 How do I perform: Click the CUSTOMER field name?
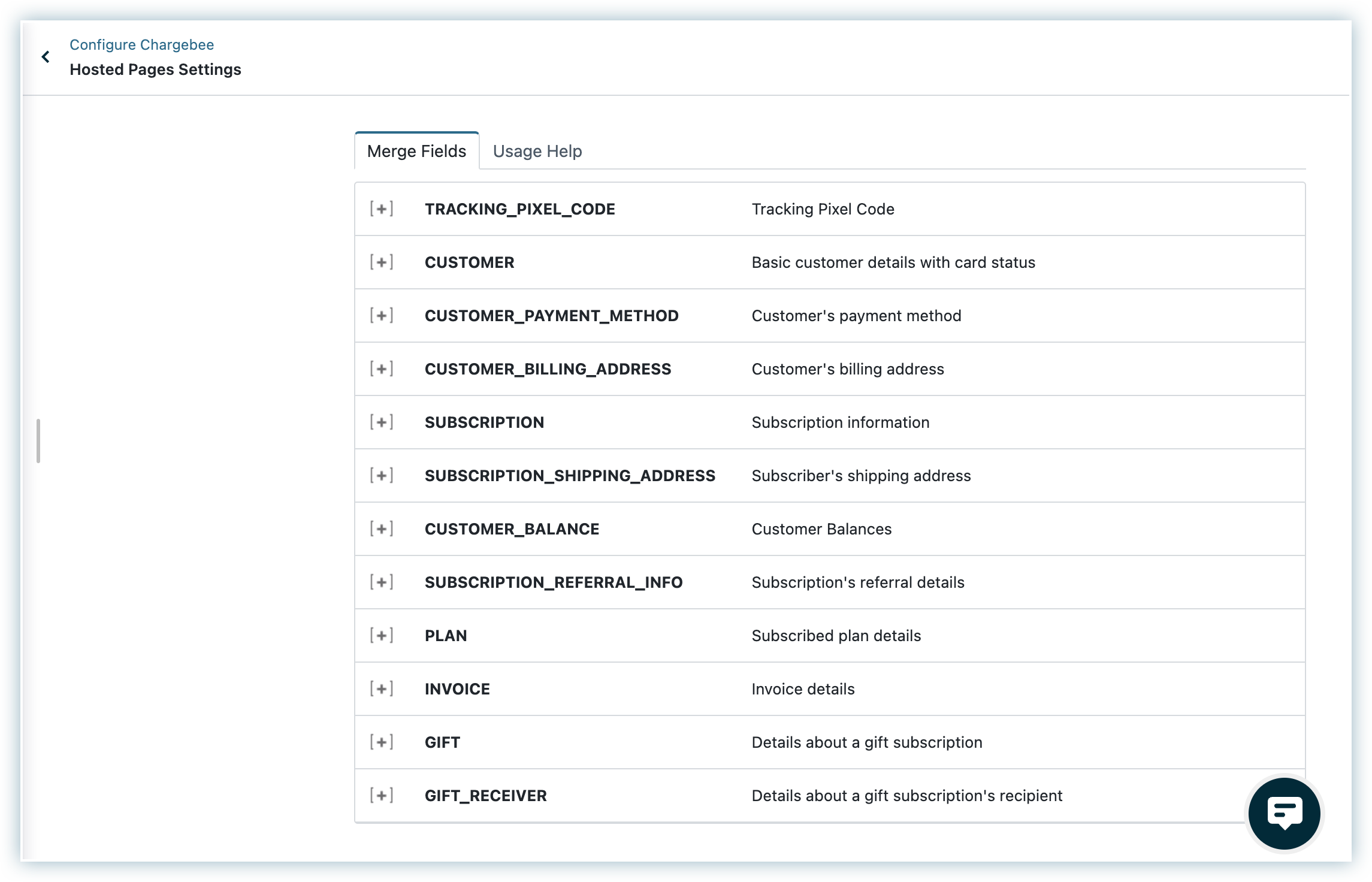coord(470,262)
